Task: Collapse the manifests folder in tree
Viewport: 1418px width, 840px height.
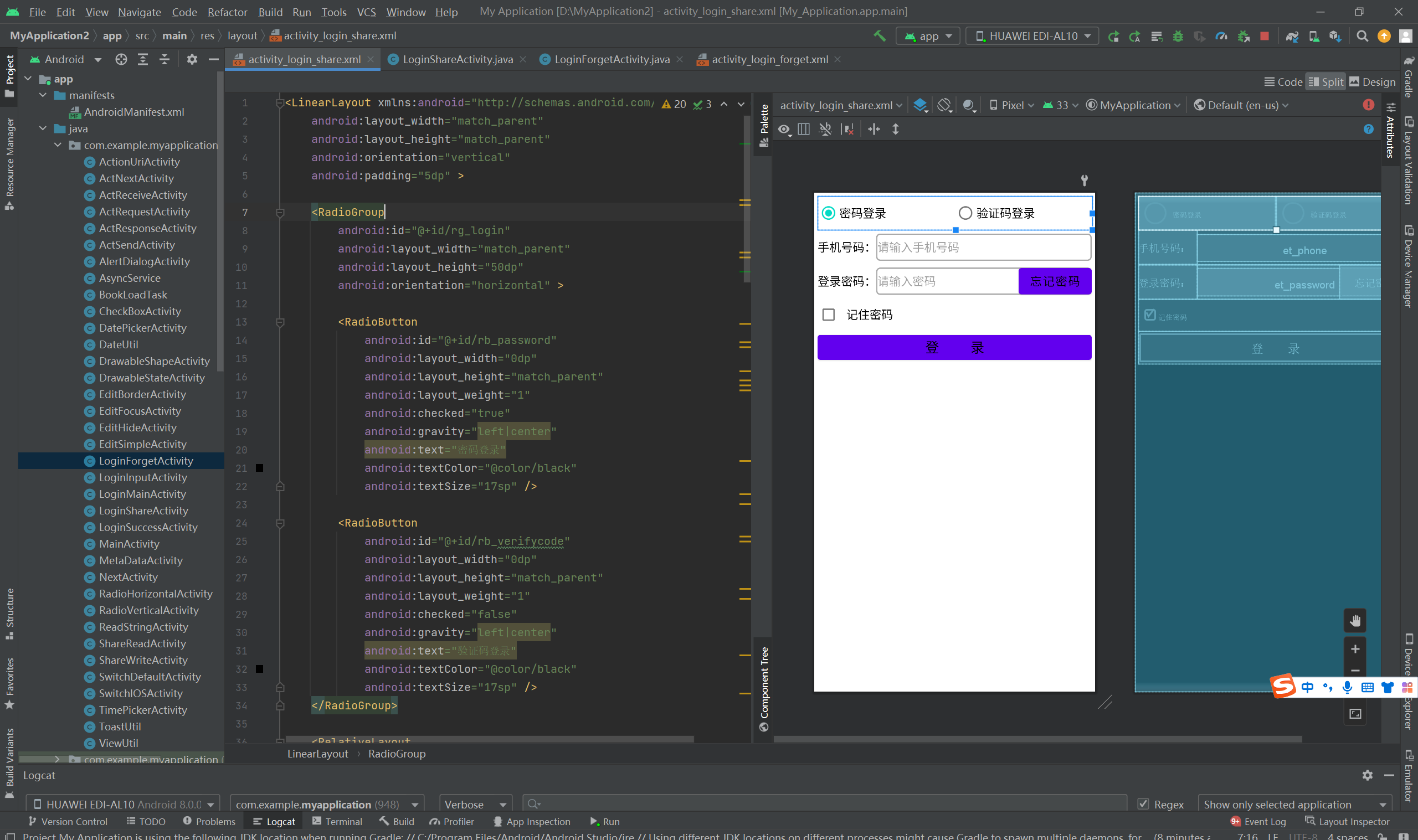Action: pos(43,96)
